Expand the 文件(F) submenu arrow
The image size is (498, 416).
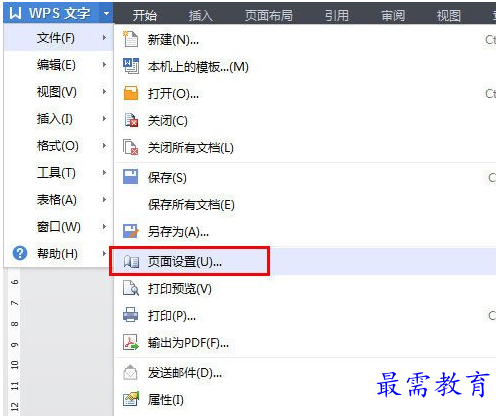[x=104, y=38]
